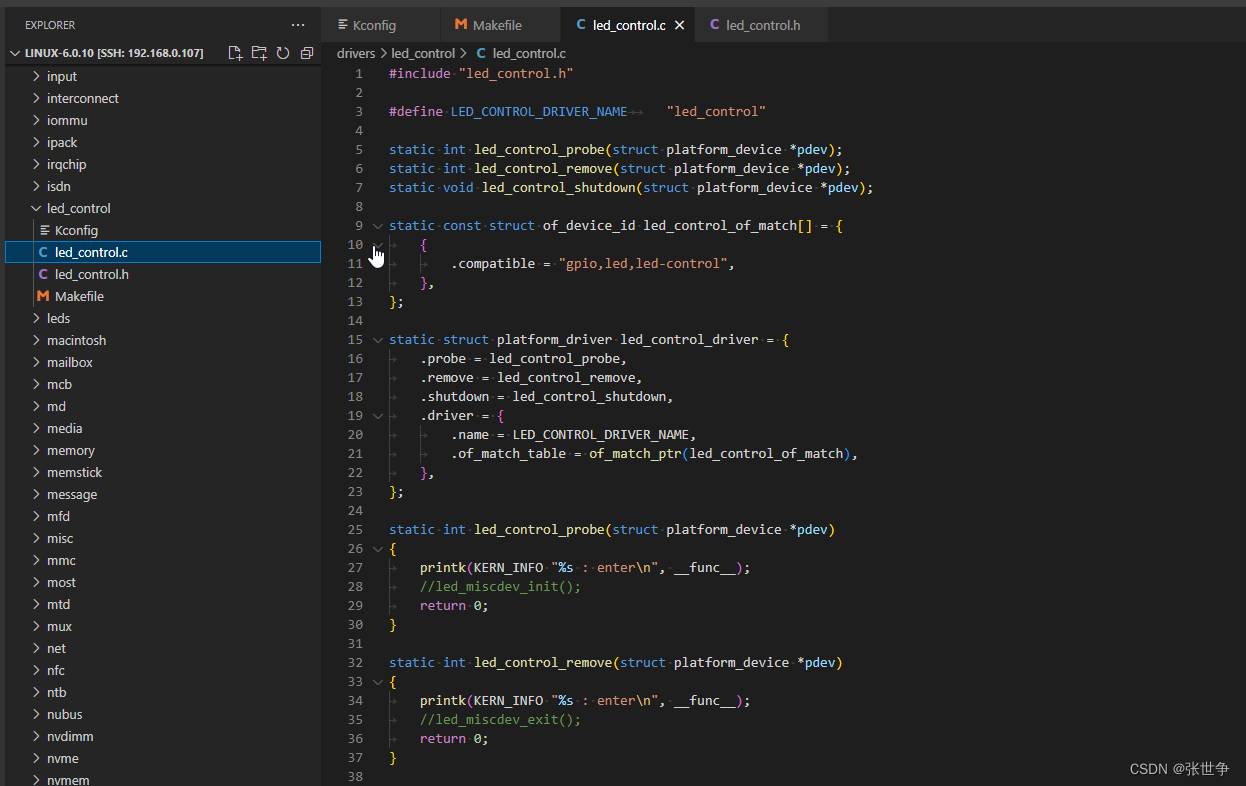
Task: Click the "led_control.h" include string on line 1
Action: (x=516, y=74)
